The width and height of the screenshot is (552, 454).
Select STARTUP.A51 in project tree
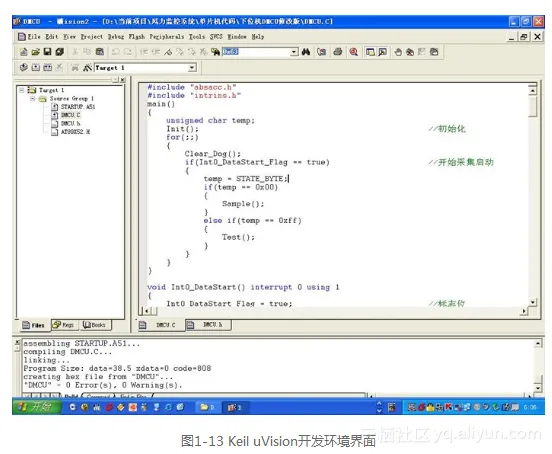click(x=78, y=107)
